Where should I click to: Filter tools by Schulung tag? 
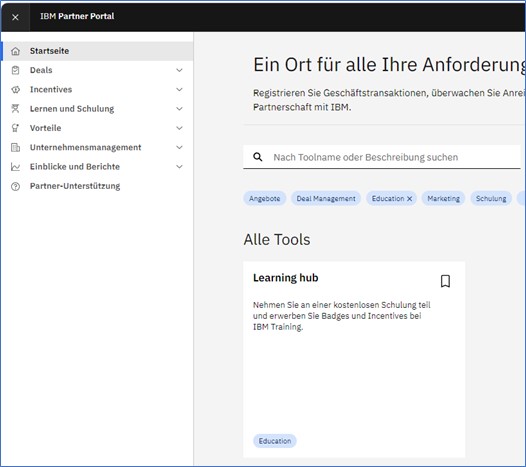point(491,199)
